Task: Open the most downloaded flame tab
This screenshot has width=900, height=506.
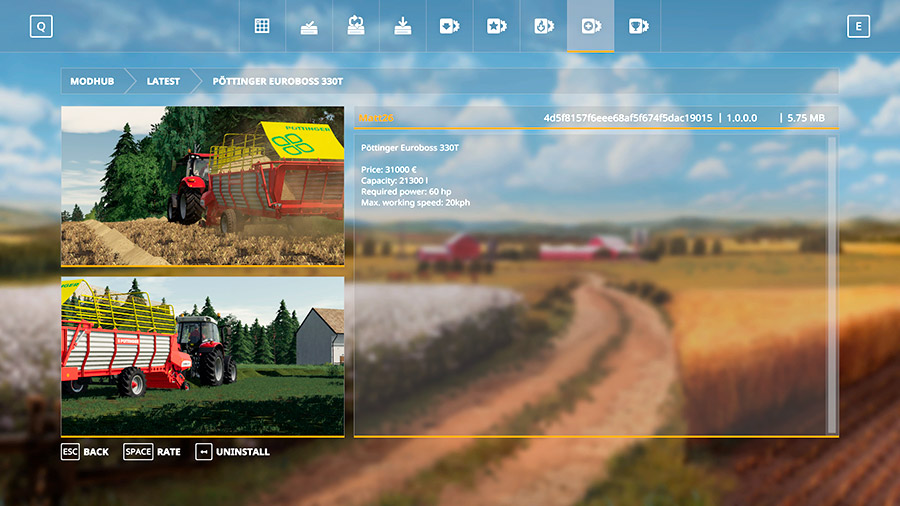Action: click(x=544, y=26)
